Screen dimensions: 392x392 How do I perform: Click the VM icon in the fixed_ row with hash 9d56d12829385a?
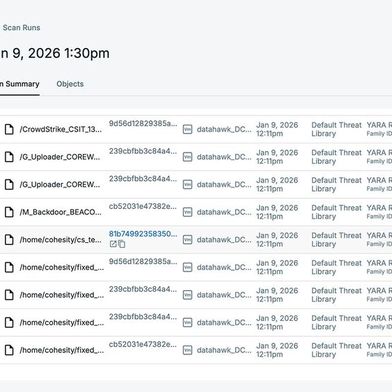click(x=188, y=267)
